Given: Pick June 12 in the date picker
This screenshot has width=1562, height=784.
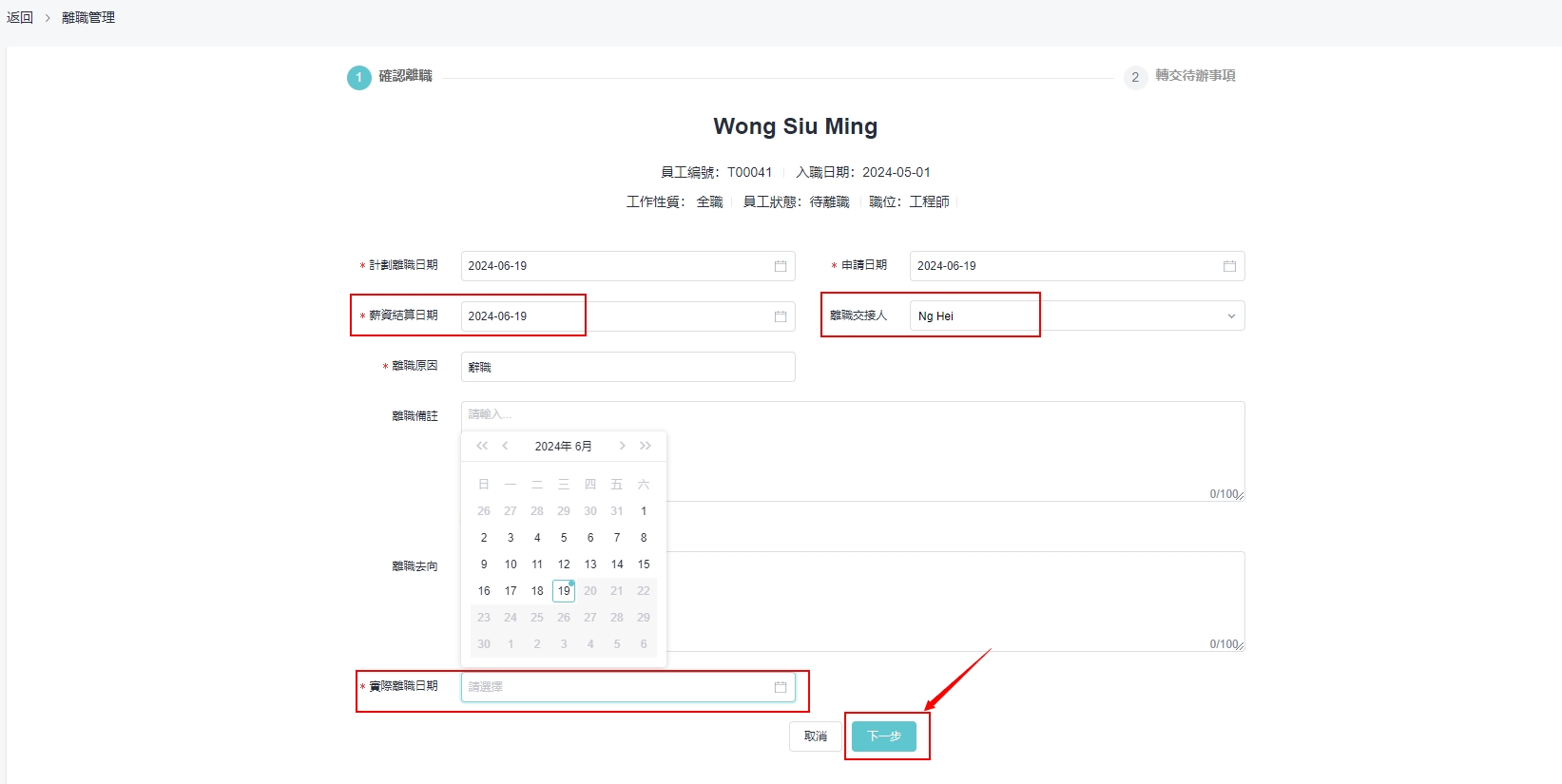Looking at the screenshot, I should pyautogui.click(x=564, y=564).
